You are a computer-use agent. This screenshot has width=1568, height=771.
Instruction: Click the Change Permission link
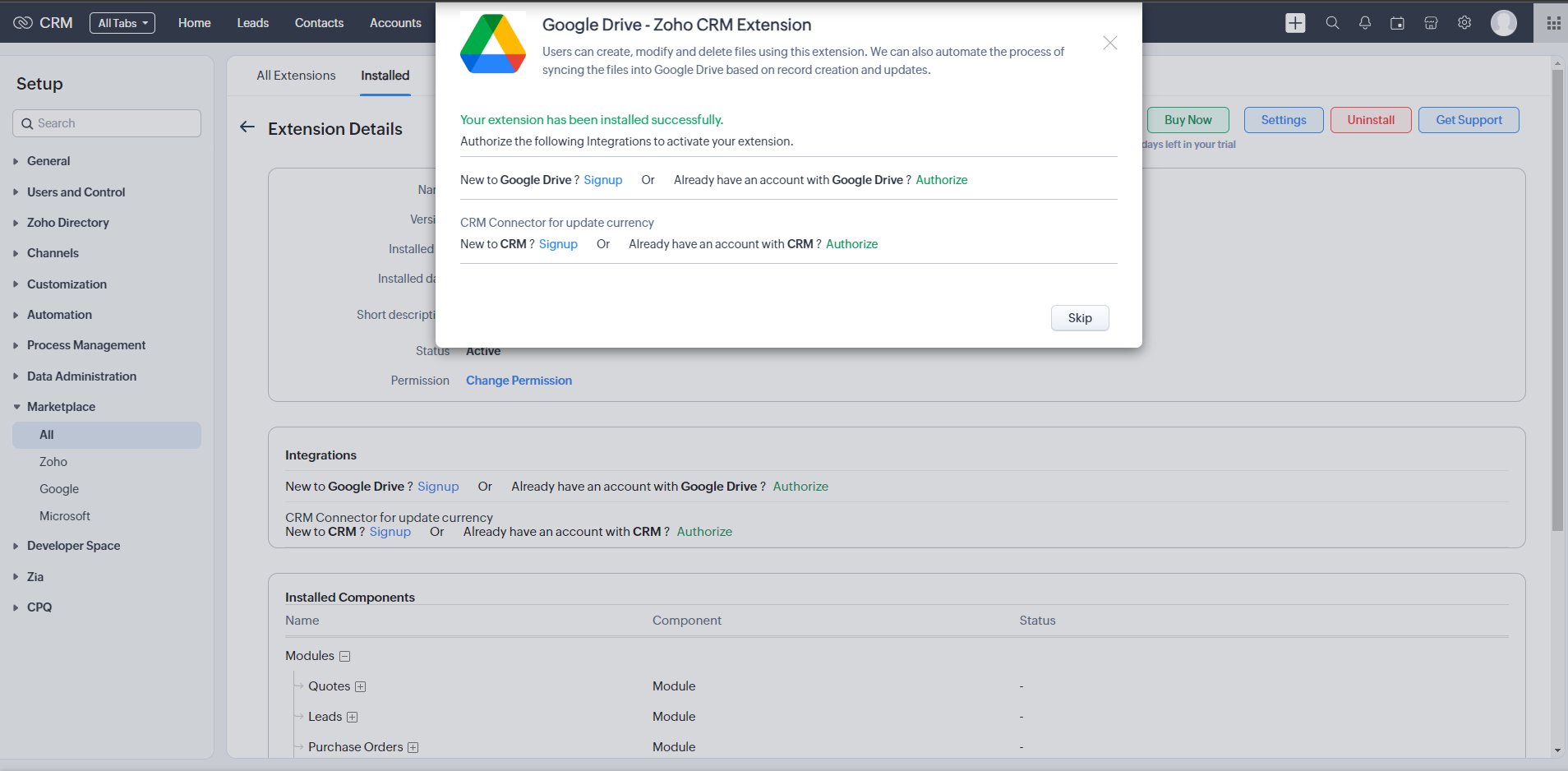(519, 381)
